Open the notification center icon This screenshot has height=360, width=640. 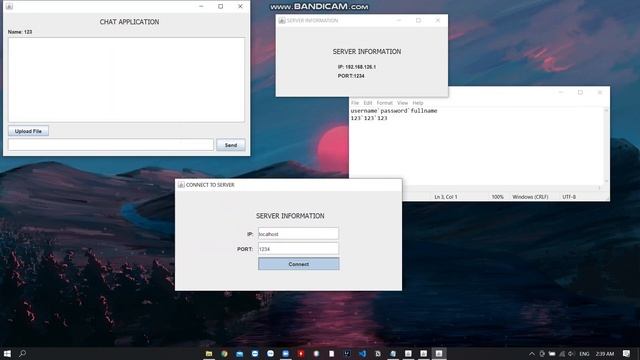pos(627,353)
